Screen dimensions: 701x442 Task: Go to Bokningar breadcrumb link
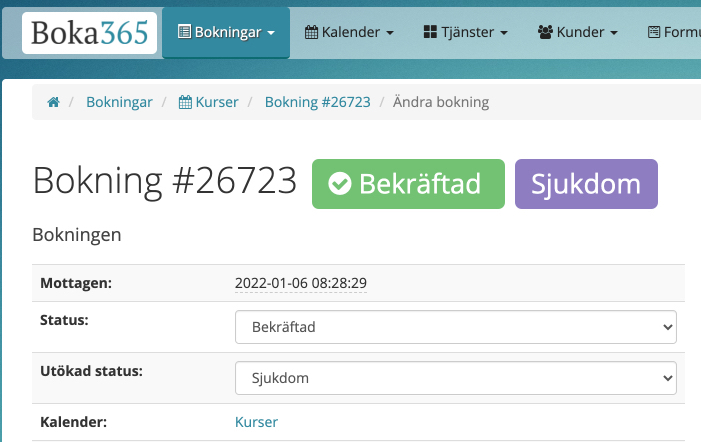coord(119,102)
